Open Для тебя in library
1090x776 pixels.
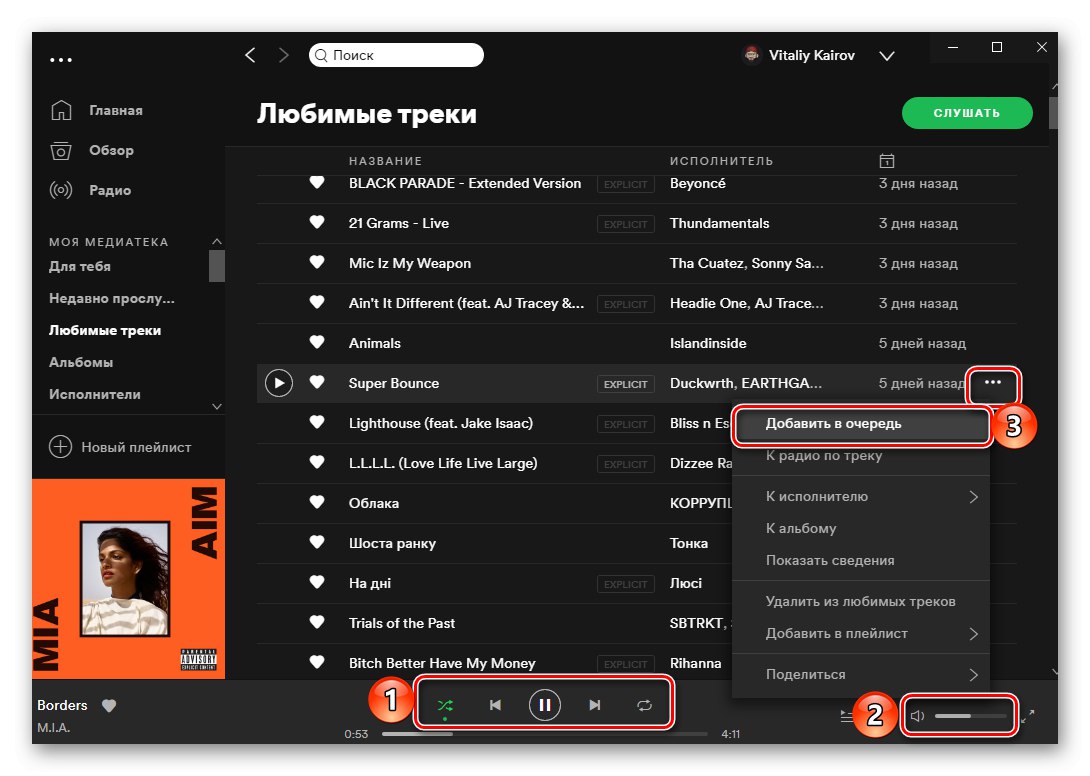tap(80, 266)
